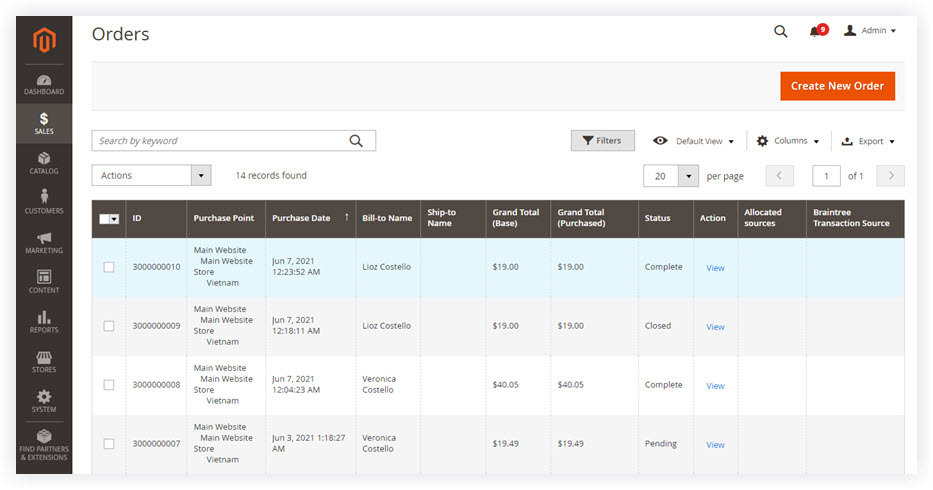This screenshot has width=933, height=490.
Task: Open the Columns dropdown
Action: pyautogui.click(x=788, y=141)
